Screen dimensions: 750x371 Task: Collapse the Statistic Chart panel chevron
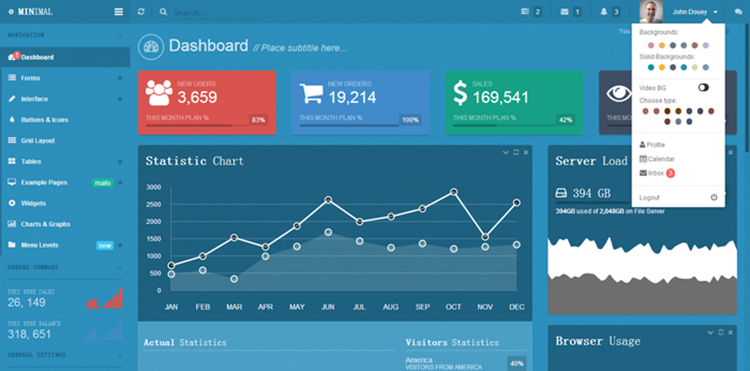pyautogui.click(x=506, y=153)
